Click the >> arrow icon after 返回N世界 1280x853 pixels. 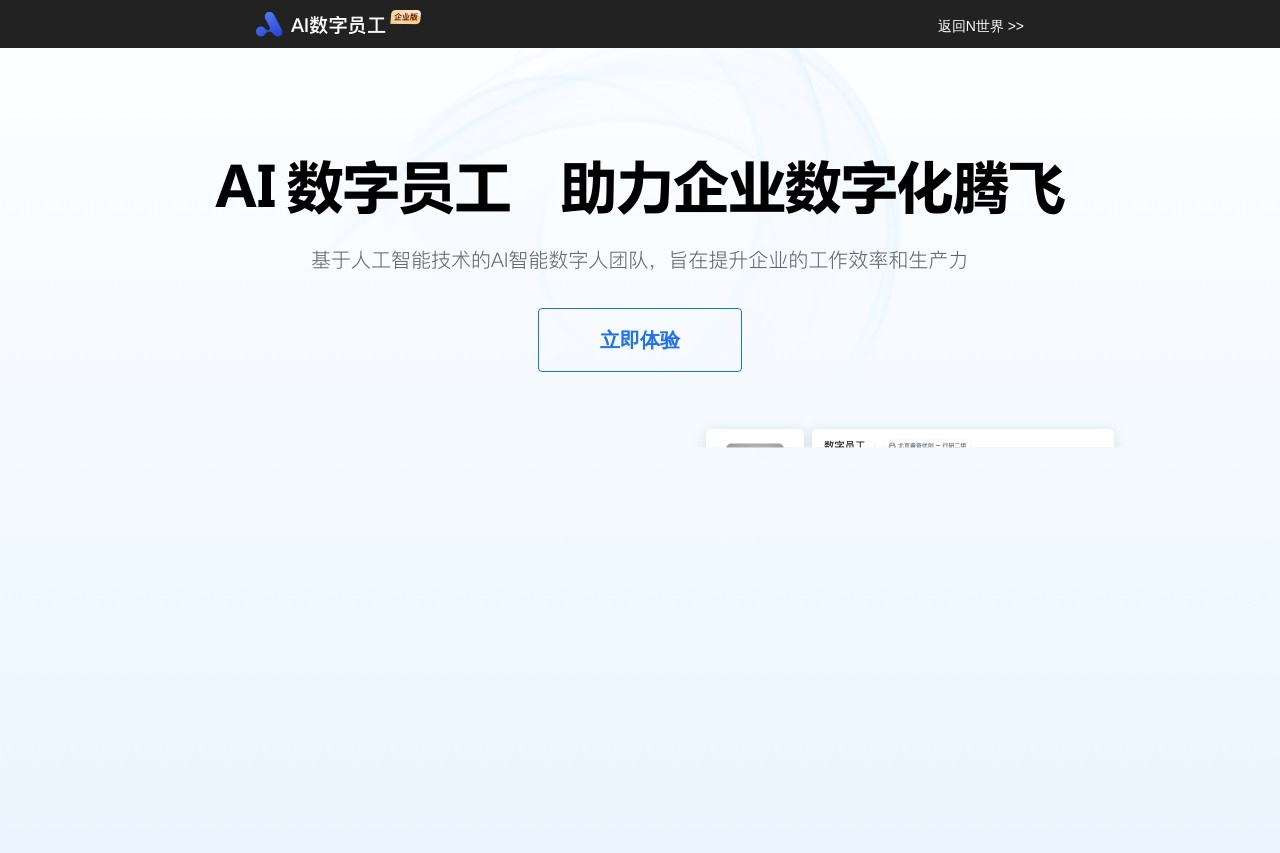(1016, 26)
